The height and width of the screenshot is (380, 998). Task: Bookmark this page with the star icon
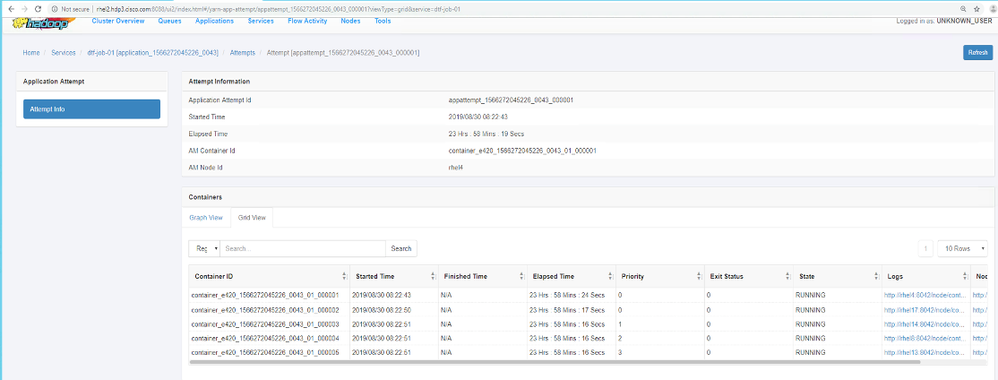click(976, 10)
